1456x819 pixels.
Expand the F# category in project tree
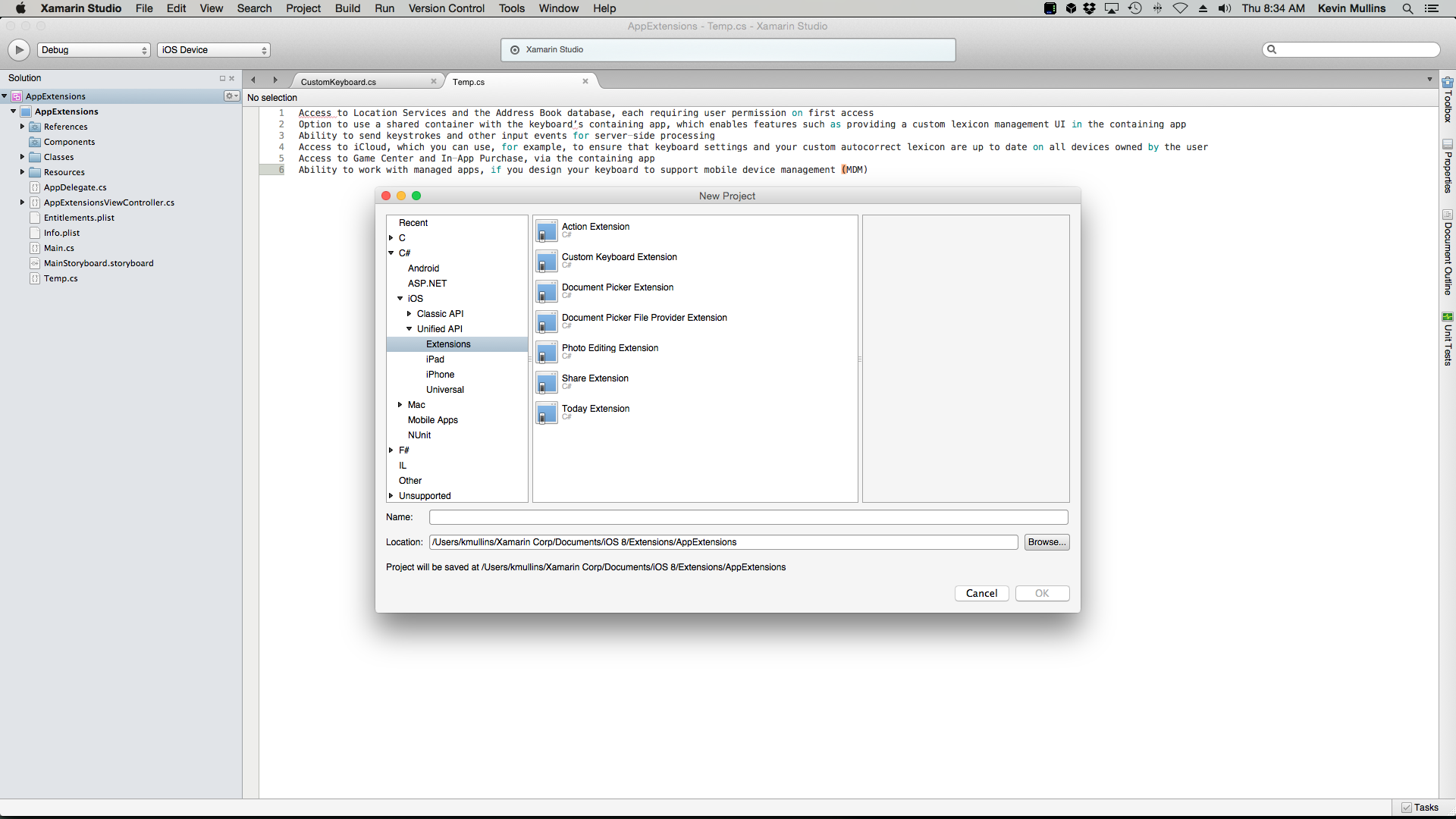click(x=391, y=450)
